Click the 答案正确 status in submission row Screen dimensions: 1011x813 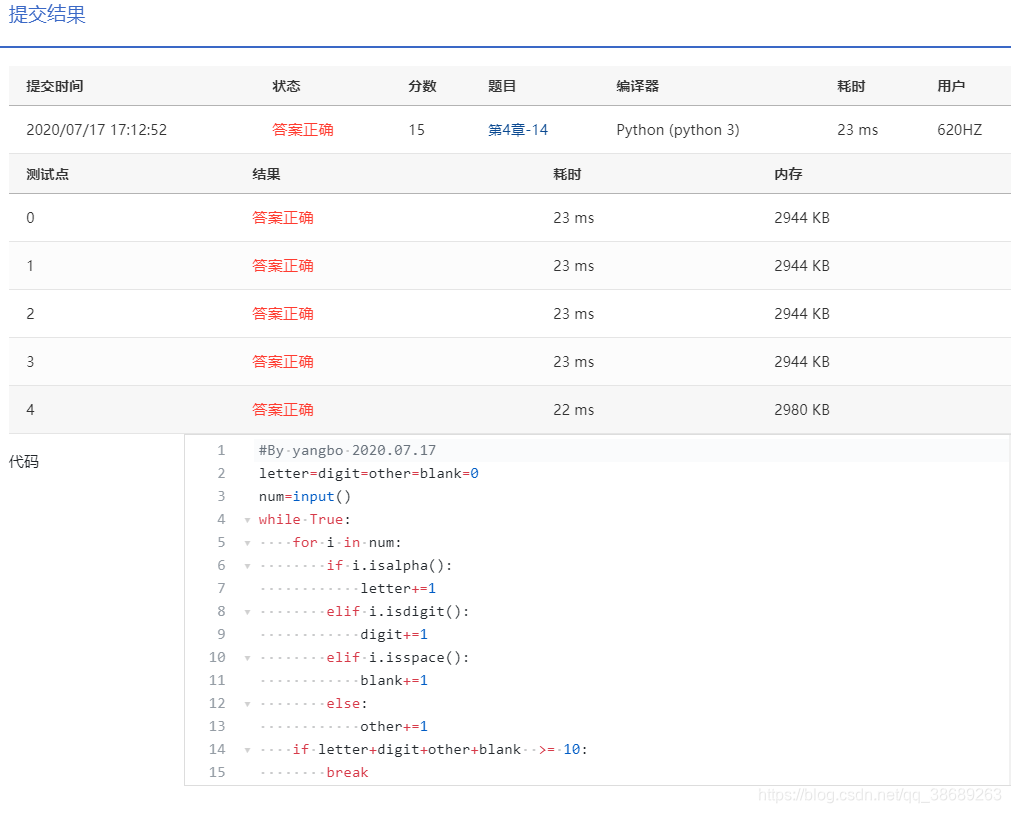tap(303, 129)
